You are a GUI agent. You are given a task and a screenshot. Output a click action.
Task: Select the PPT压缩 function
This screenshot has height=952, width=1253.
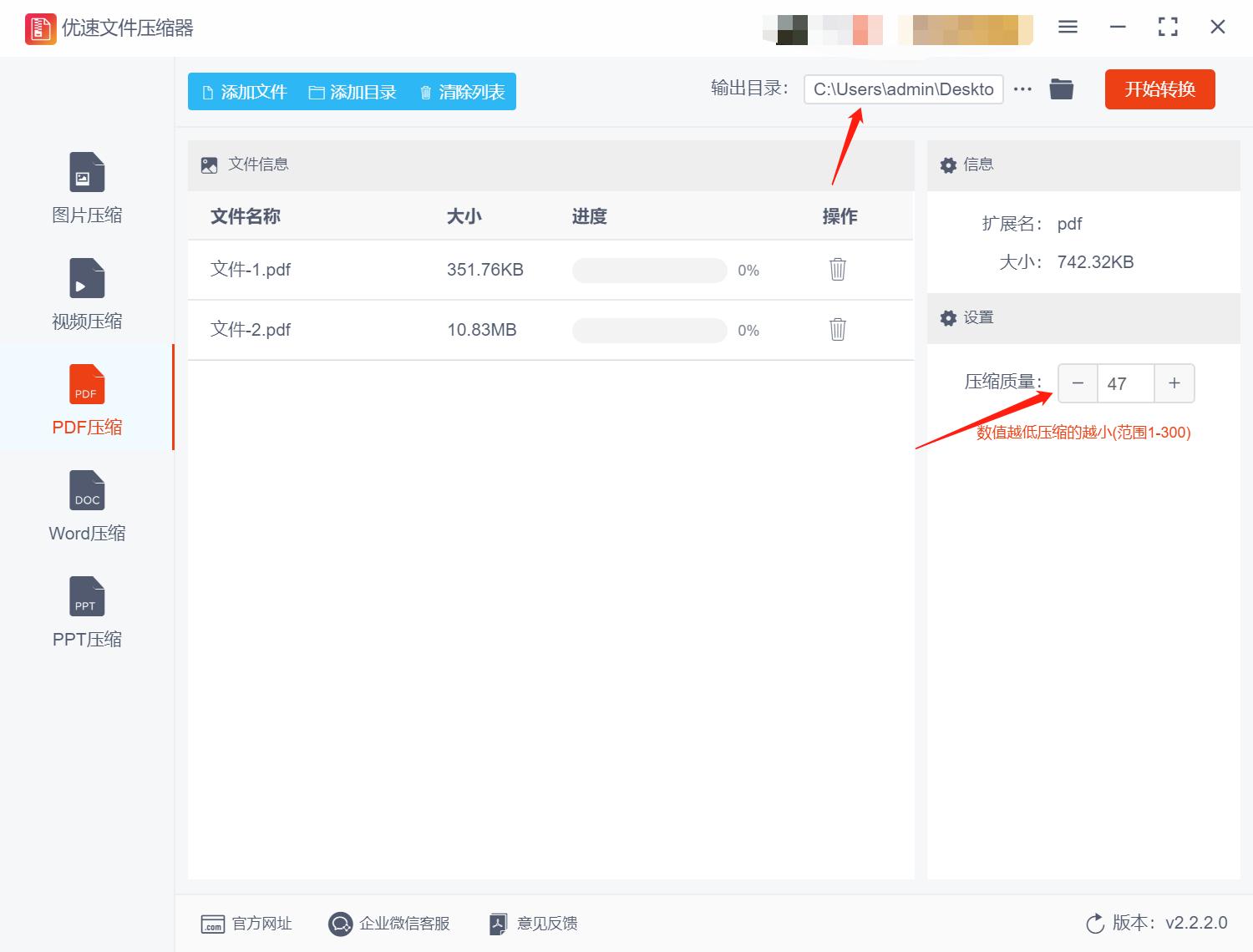pos(86,611)
